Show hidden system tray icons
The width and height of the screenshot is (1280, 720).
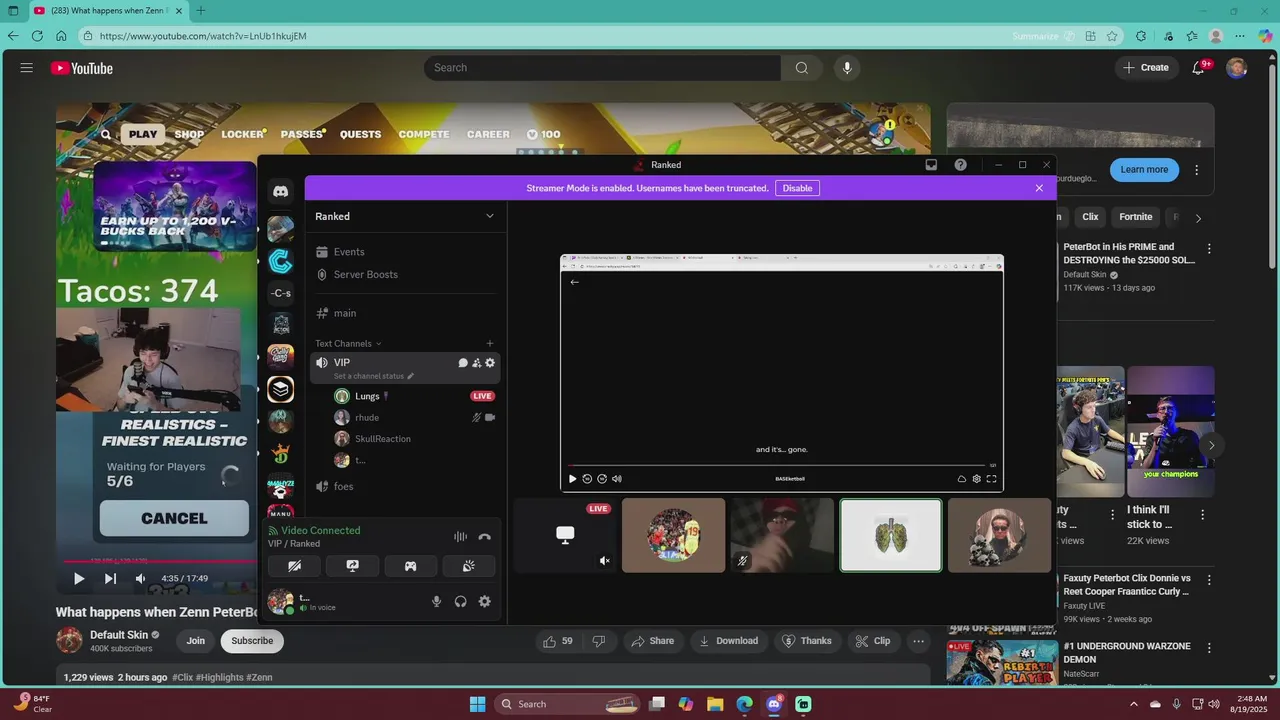[x=1135, y=704]
